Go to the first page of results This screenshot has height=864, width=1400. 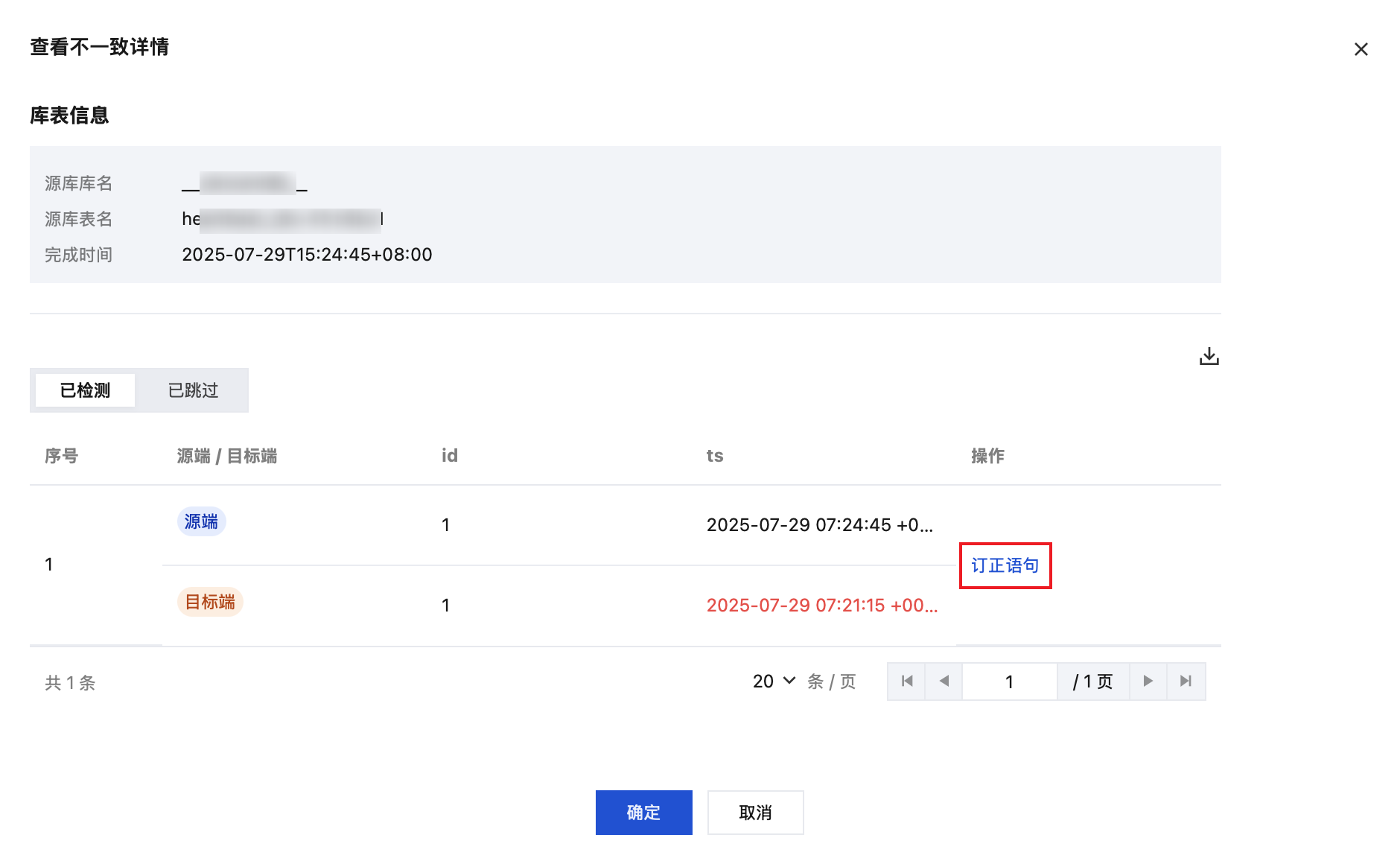click(x=906, y=682)
